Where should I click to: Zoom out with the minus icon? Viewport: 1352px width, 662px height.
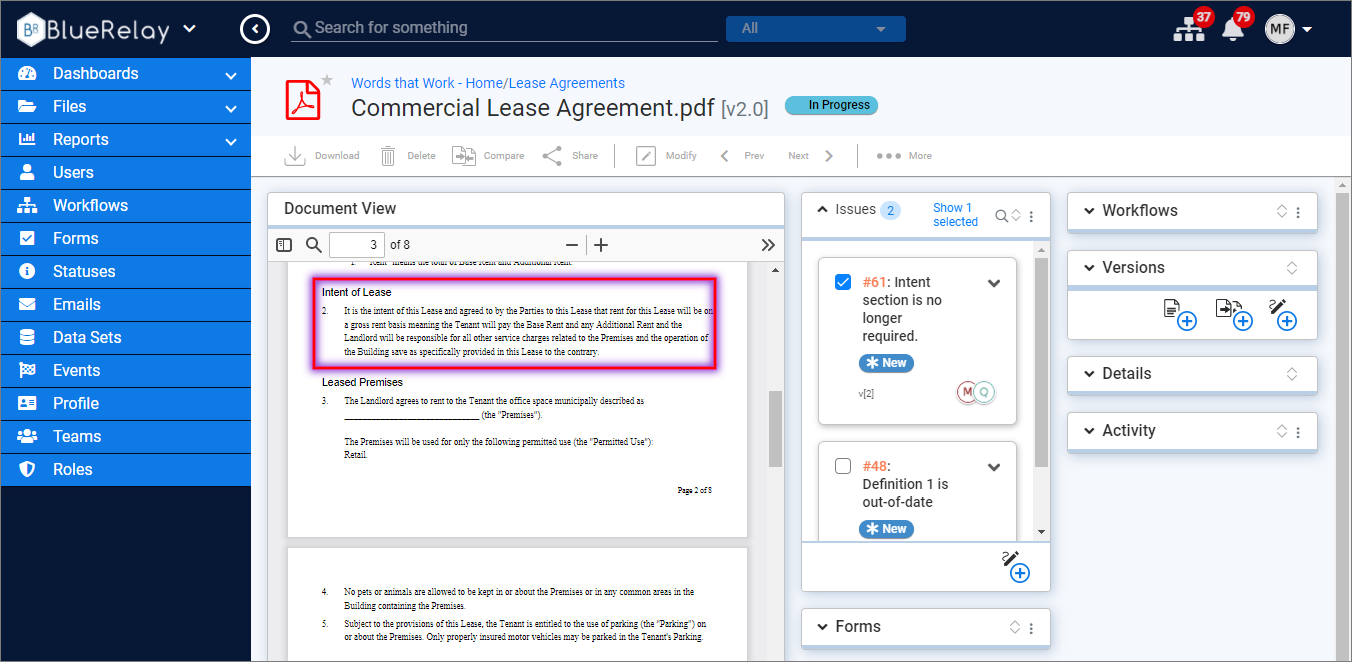[572, 245]
